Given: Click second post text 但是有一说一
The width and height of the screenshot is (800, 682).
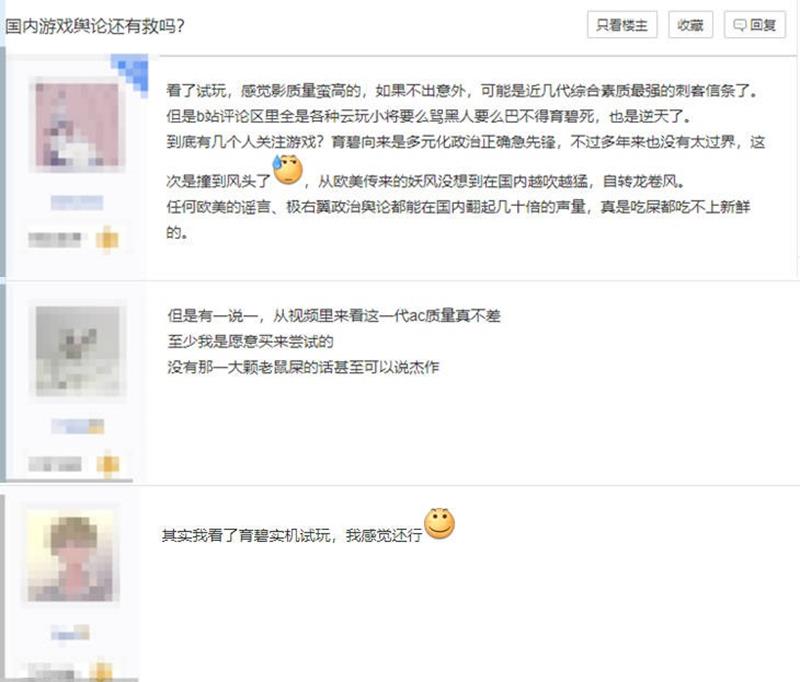Looking at the screenshot, I should [x=334, y=316].
